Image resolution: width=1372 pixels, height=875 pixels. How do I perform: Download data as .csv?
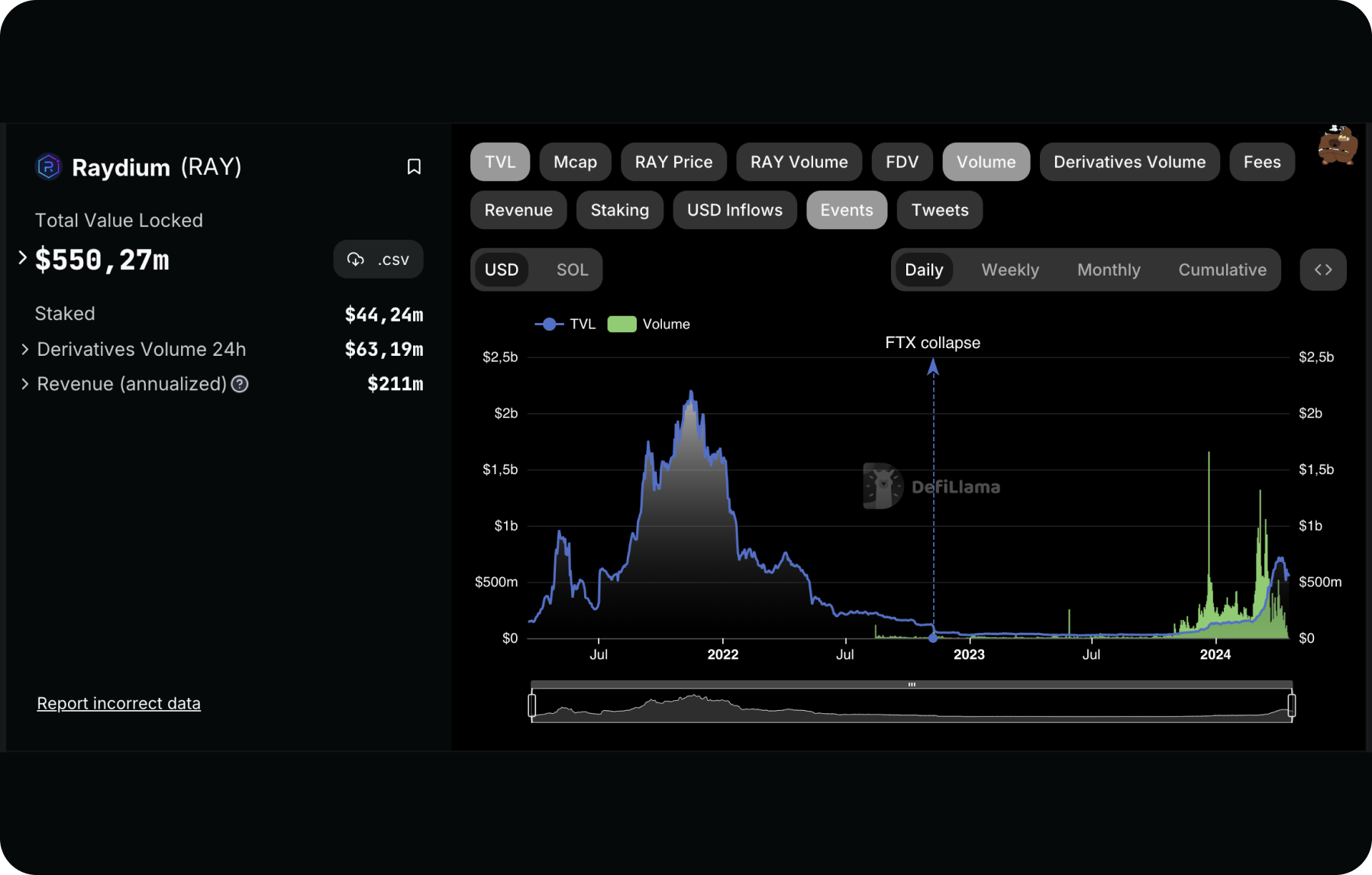pyautogui.click(x=378, y=260)
